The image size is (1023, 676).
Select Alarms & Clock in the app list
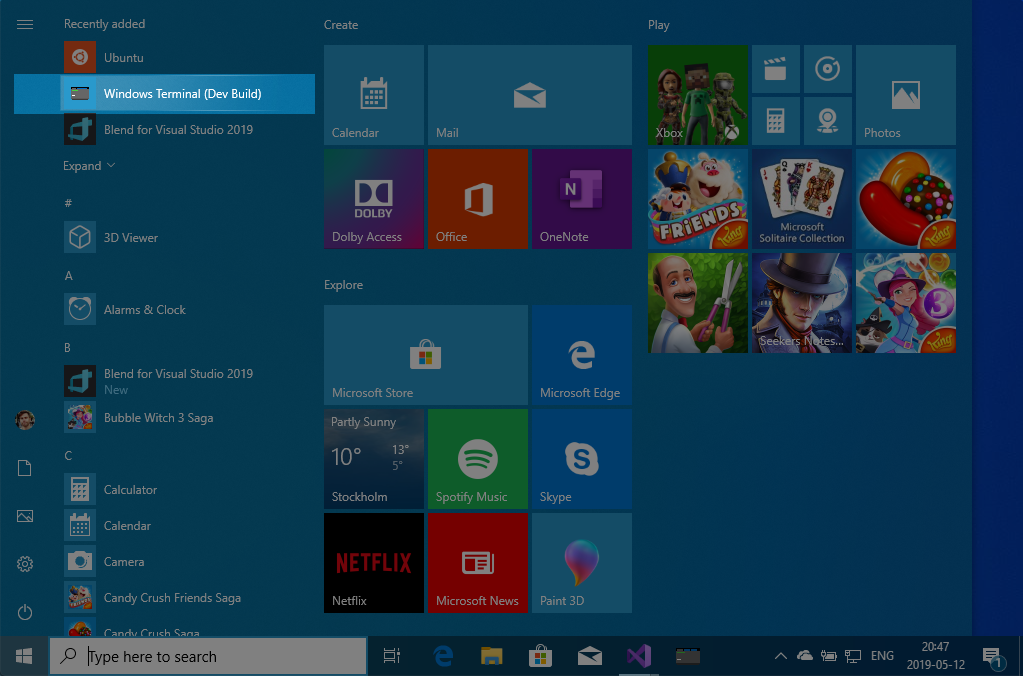(x=144, y=310)
